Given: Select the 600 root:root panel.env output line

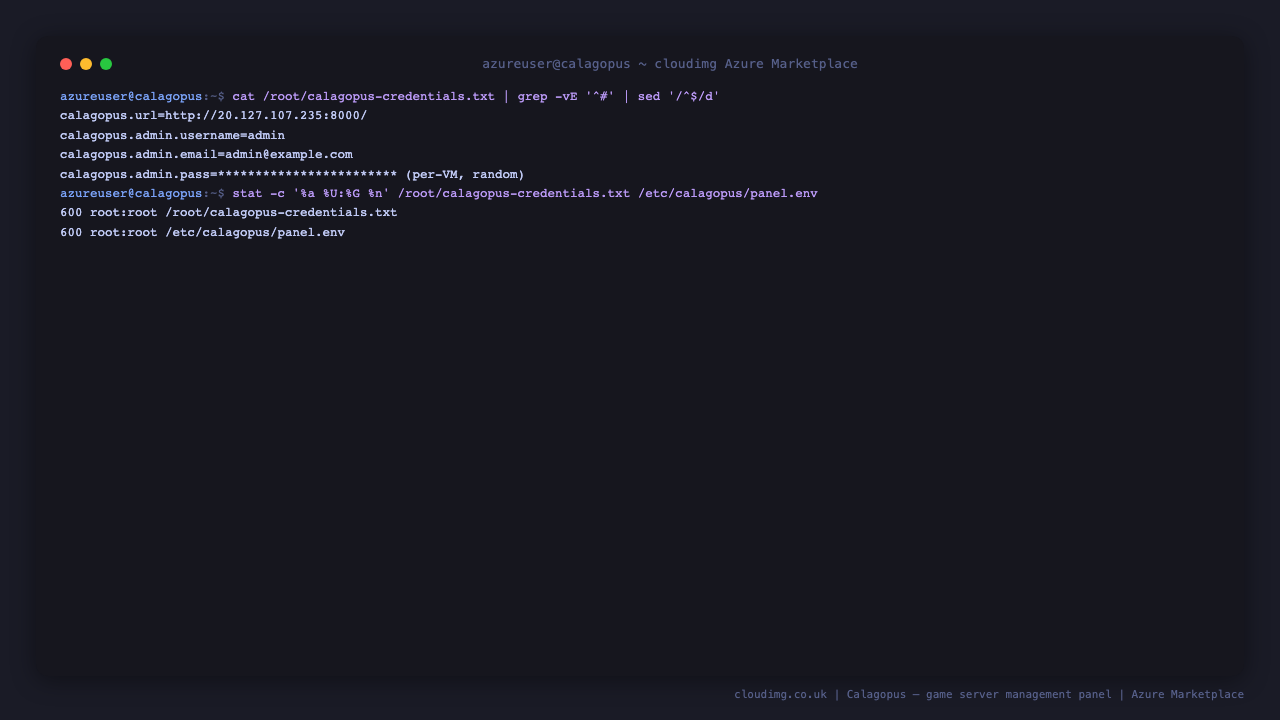Looking at the screenshot, I should (202, 232).
